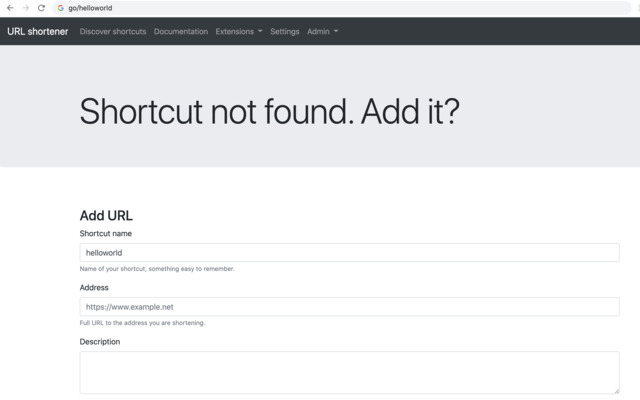This screenshot has height=400, width=640.
Task: Click the "Address" field label
Action: pyautogui.click(x=94, y=287)
